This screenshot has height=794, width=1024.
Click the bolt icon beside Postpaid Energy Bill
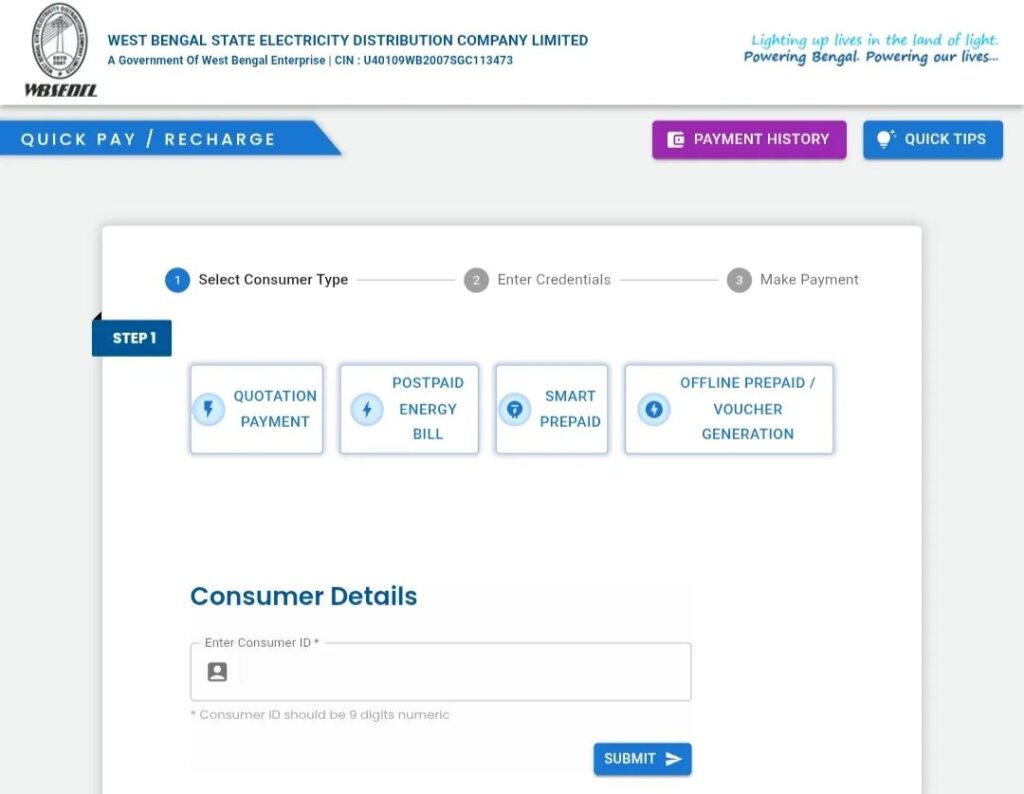click(x=367, y=409)
